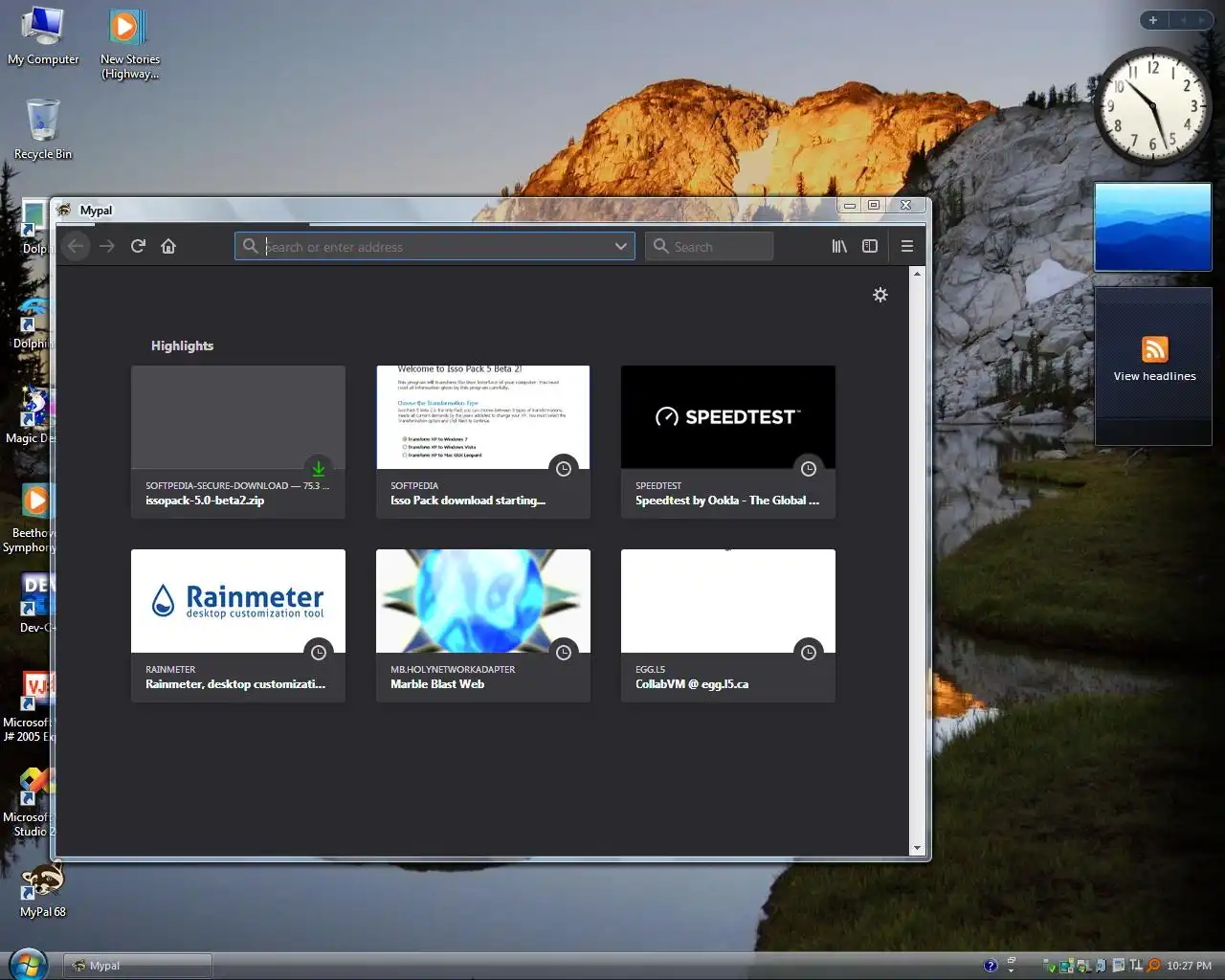Image resolution: width=1225 pixels, height=980 pixels.
Task: Open the Library icon in toolbar
Action: pyautogui.click(x=839, y=246)
